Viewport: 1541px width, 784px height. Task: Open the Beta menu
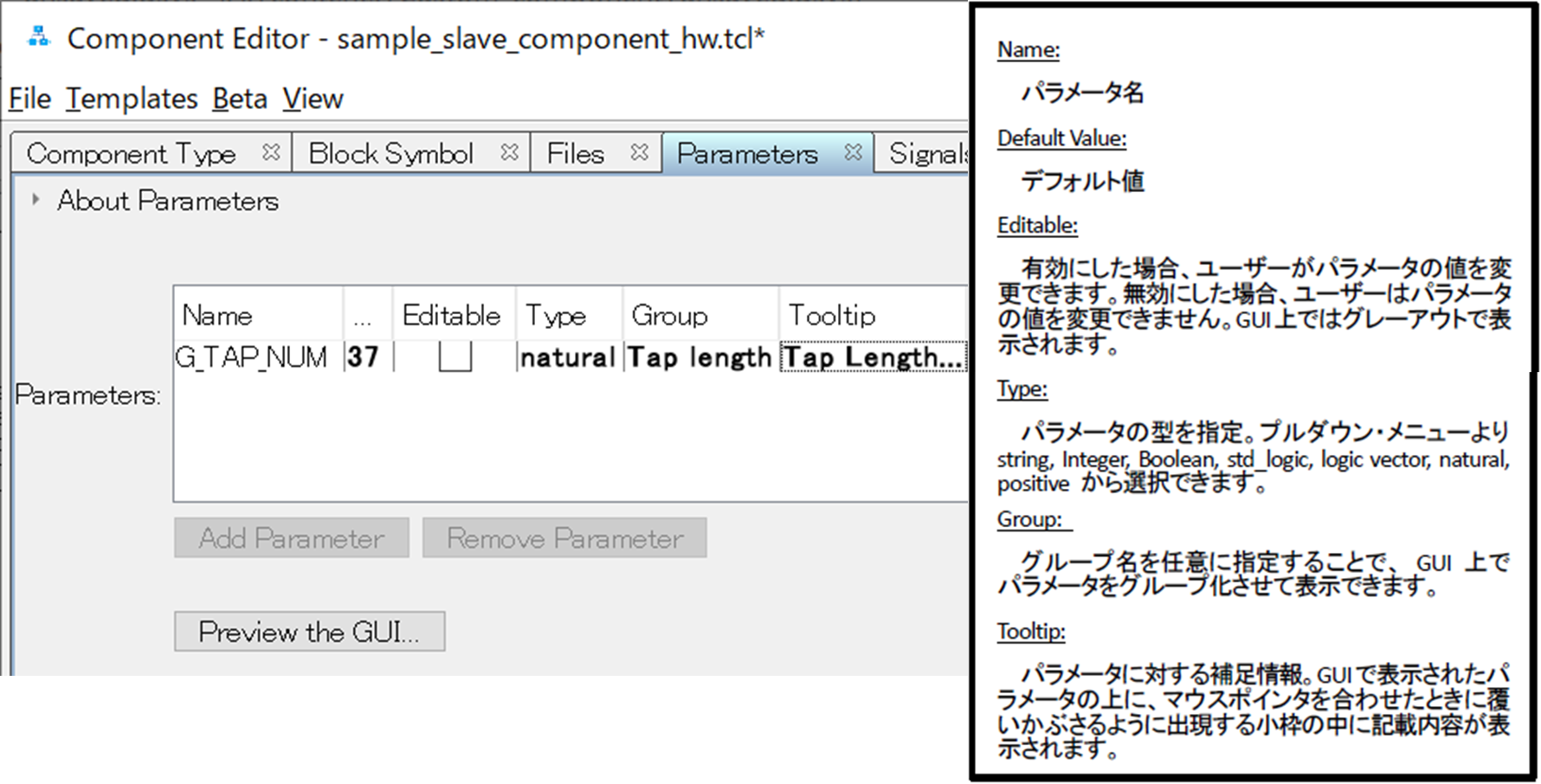click(240, 99)
